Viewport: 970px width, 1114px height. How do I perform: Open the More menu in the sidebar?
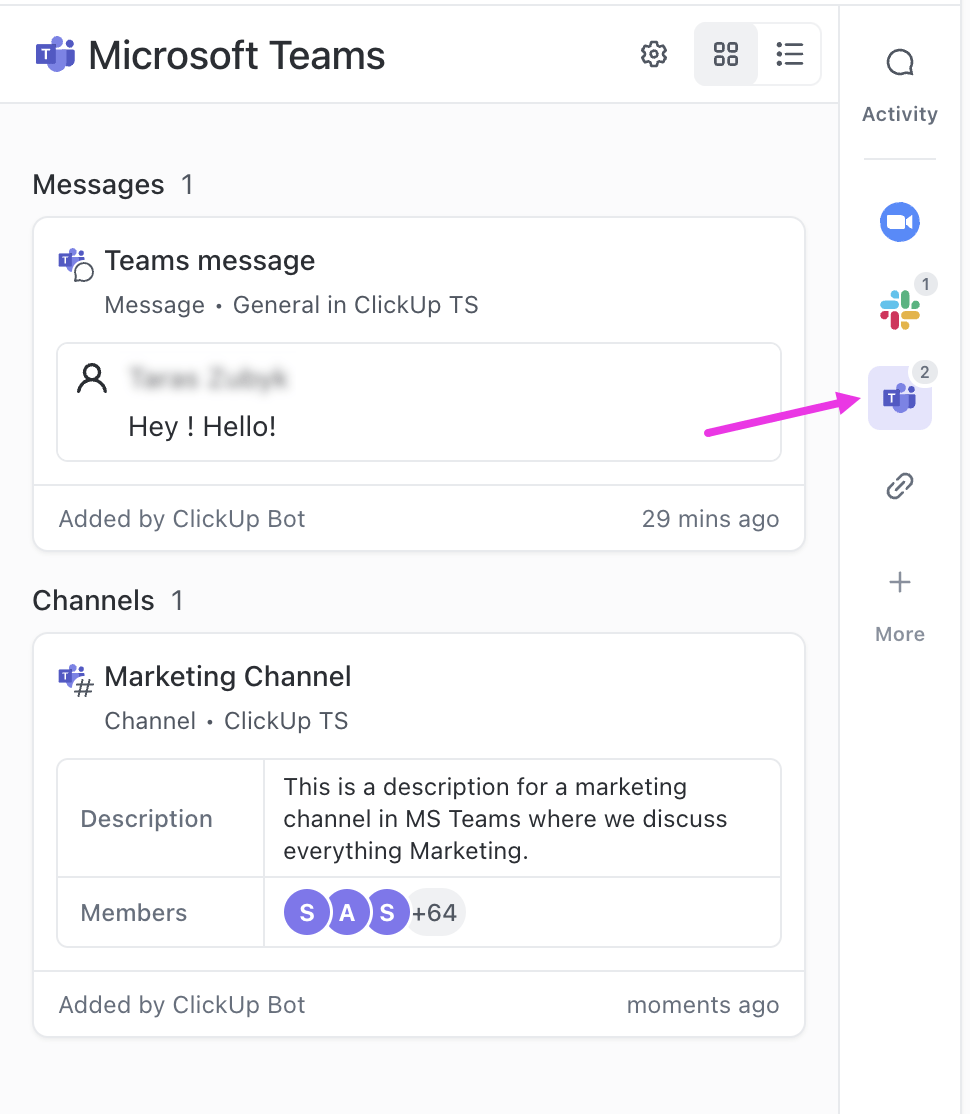[x=899, y=582]
